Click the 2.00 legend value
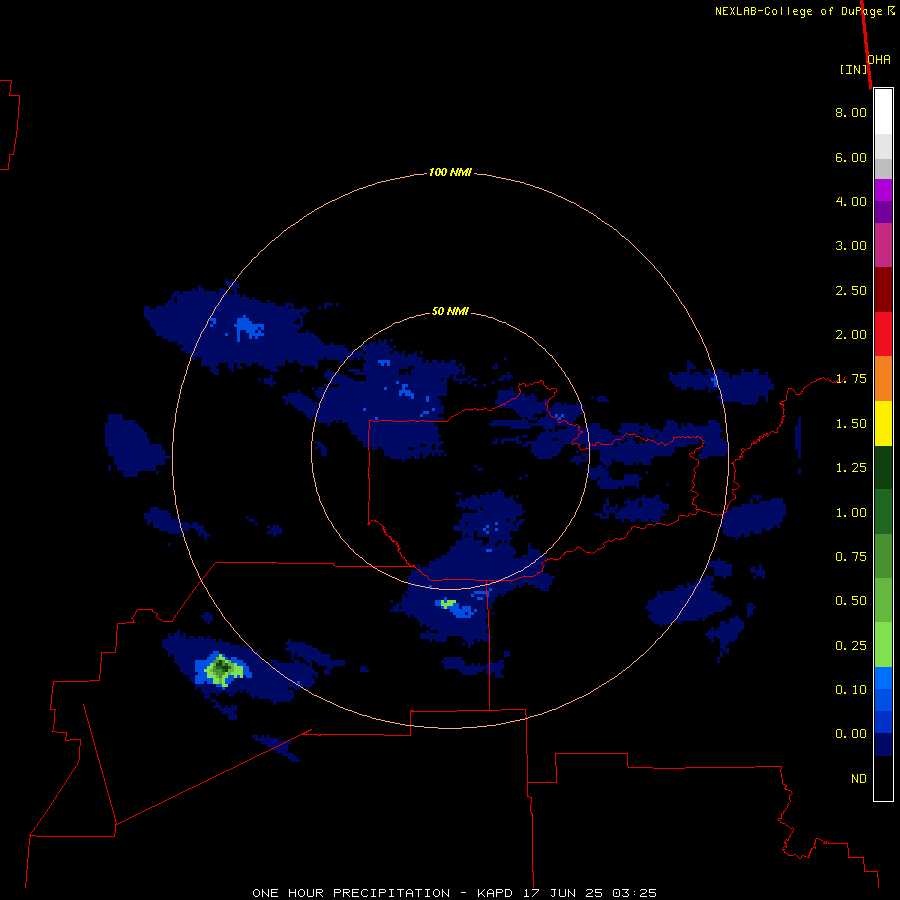This screenshot has height=900, width=900. point(851,335)
